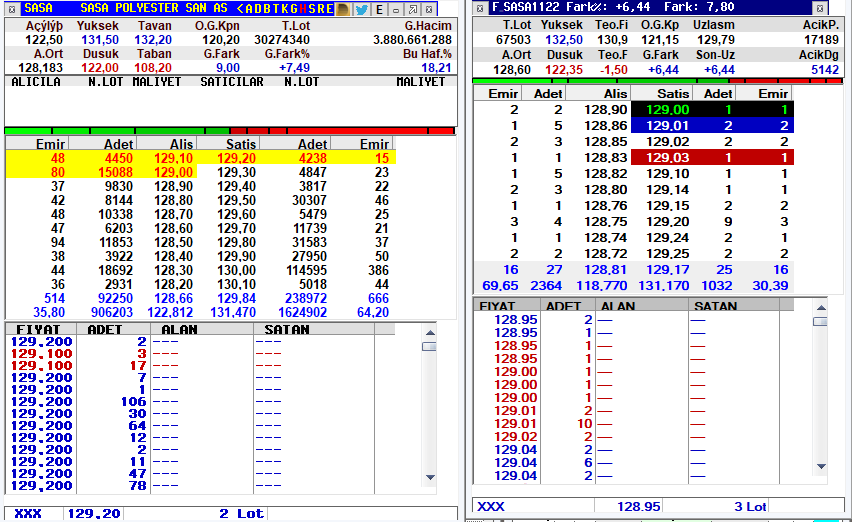Click the Uzlasm value 129,79 in F_SASA1122

pyautogui.click(x=716, y=40)
